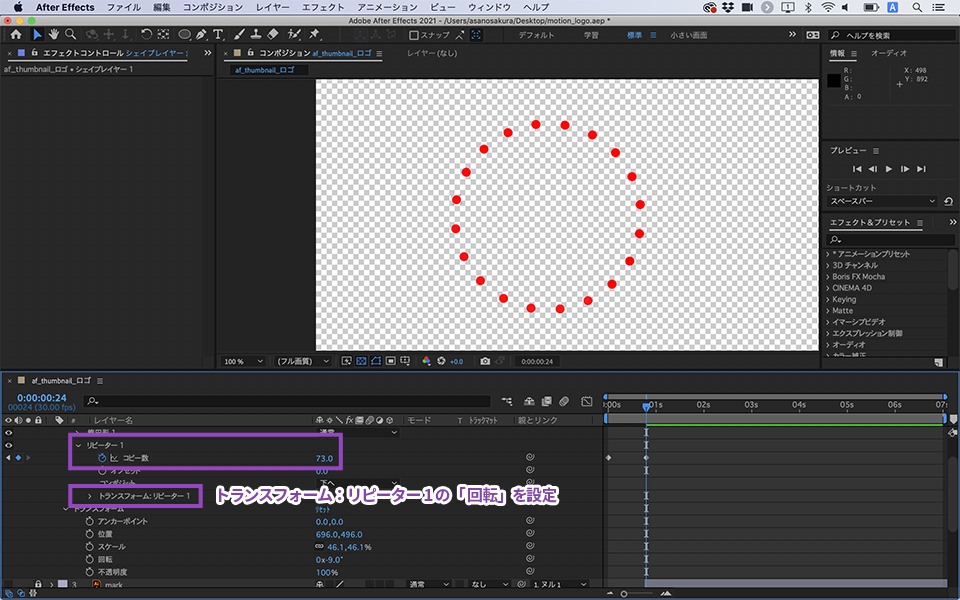Step to next frame in preview
This screenshot has height=600, width=960.
(x=905, y=169)
